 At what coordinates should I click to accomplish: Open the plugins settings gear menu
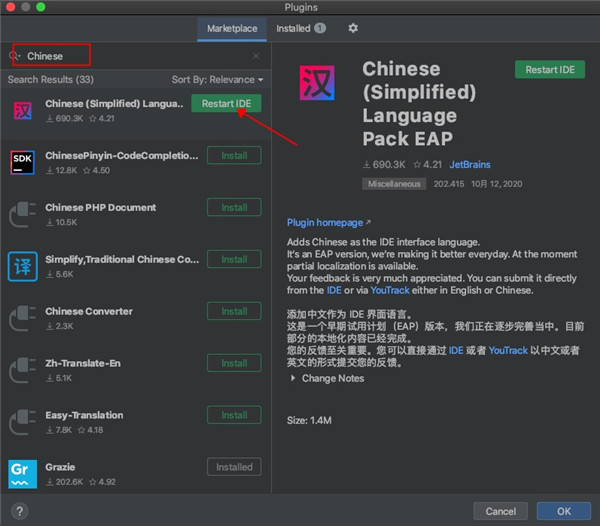(x=353, y=29)
